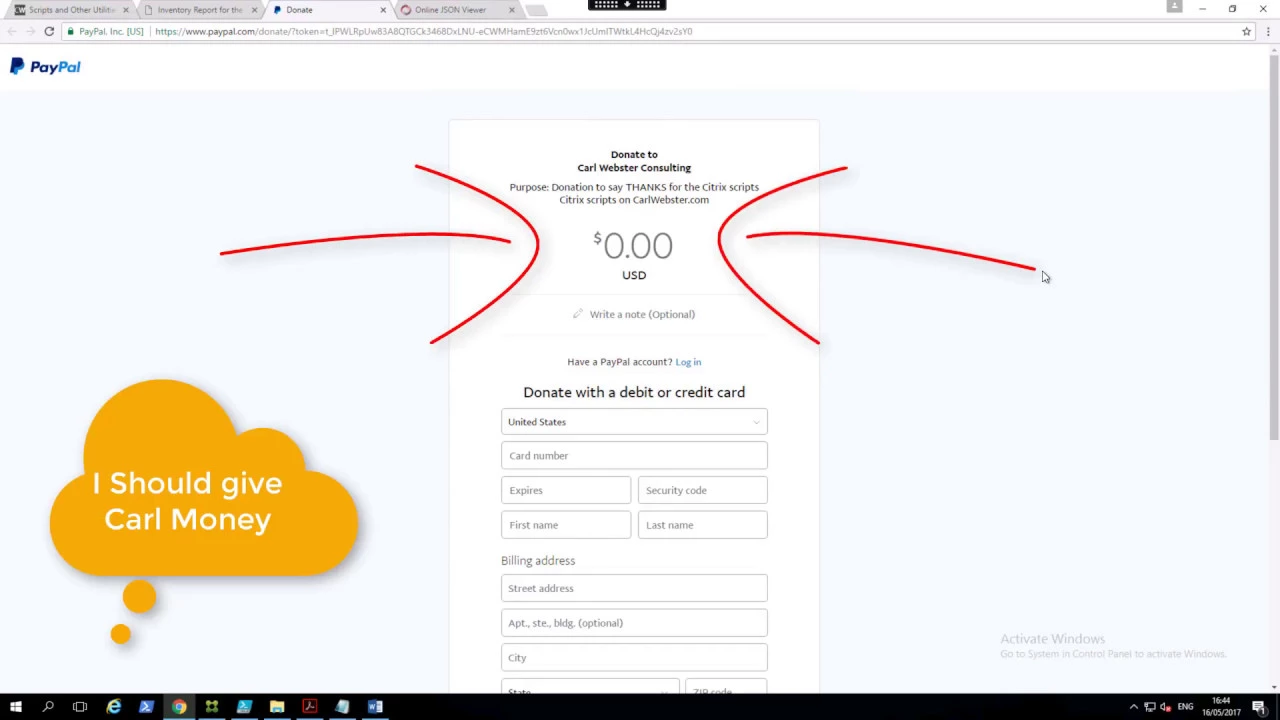1280x720 pixels.
Task: Click the ENG language indicator
Action: point(1185,707)
